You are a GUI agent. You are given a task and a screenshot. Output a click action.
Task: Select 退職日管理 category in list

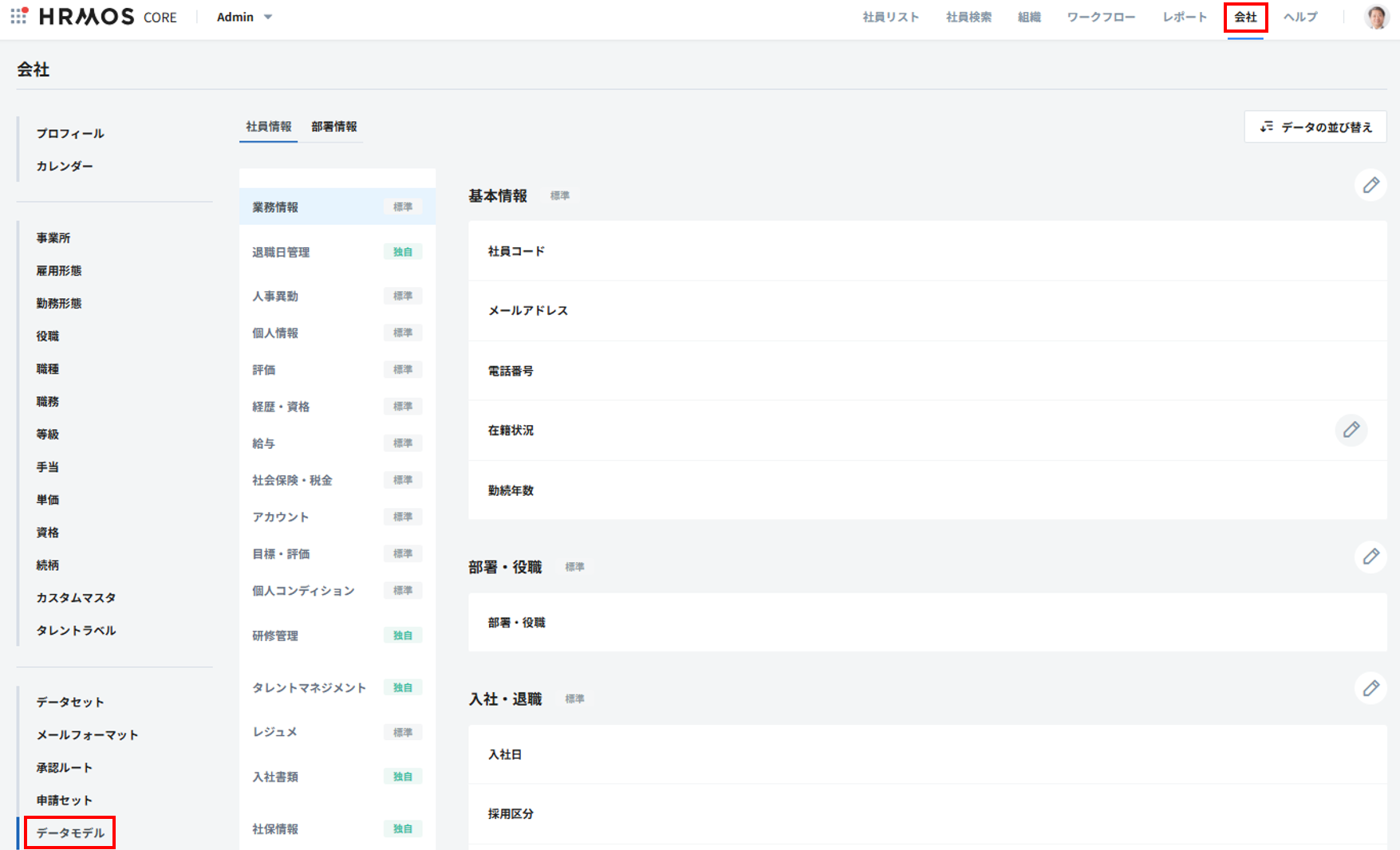pyautogui.click(x=281, y=252)
